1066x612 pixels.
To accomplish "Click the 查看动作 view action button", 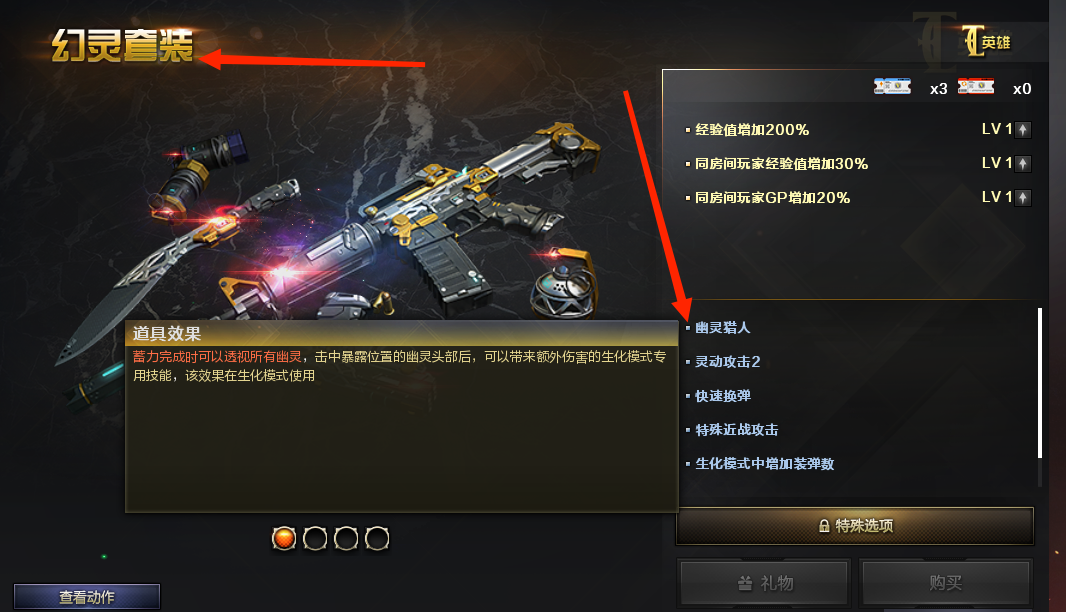I will click(x=87, y=597).
